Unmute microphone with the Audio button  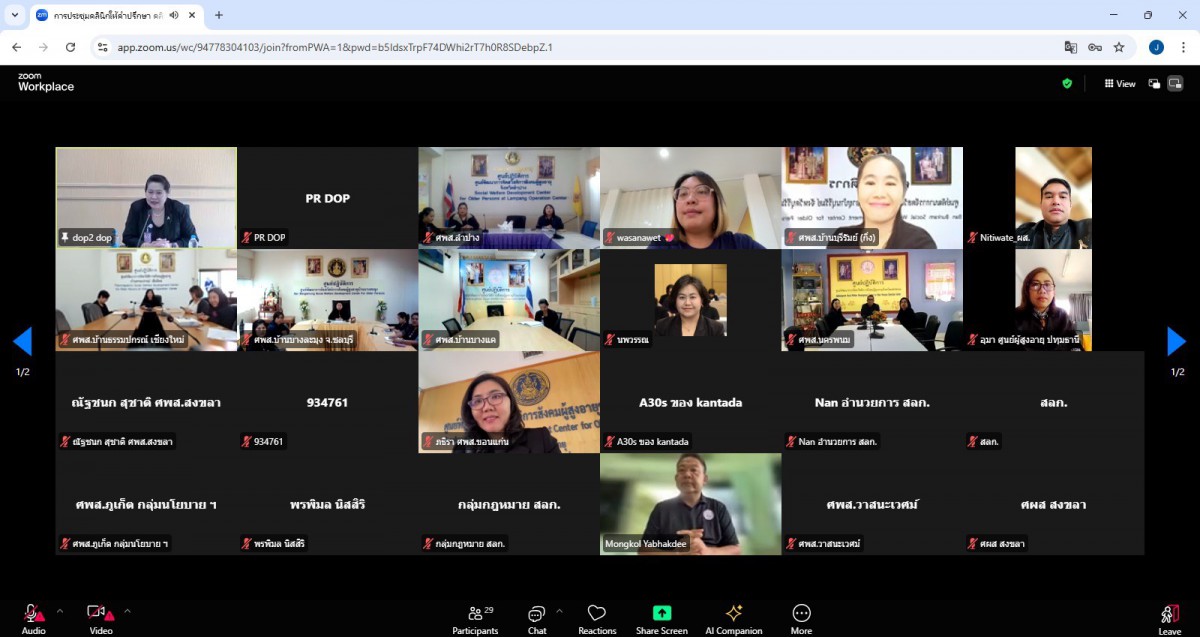33,614
